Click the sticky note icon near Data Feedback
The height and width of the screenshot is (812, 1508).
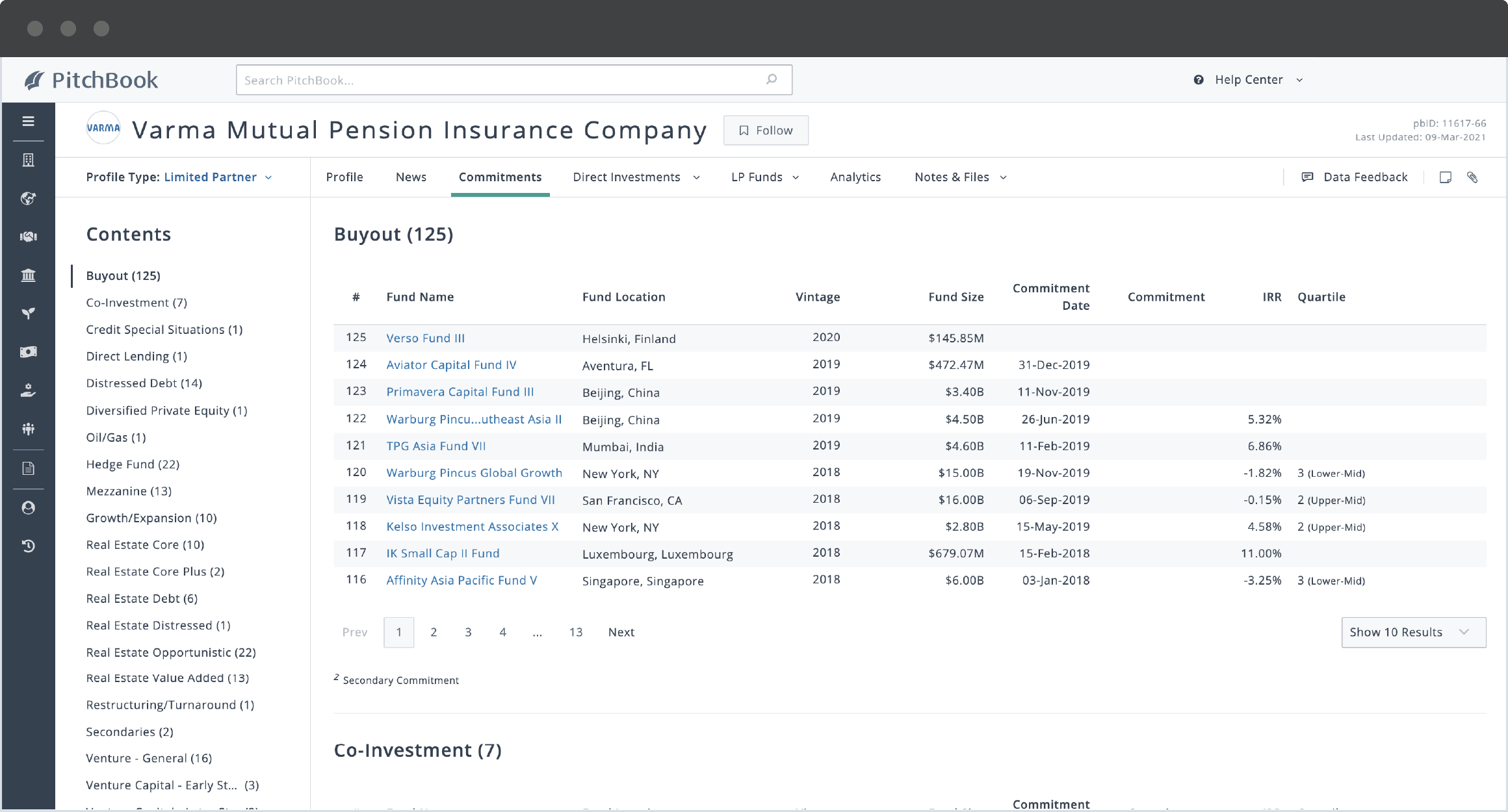point(1446,177)
